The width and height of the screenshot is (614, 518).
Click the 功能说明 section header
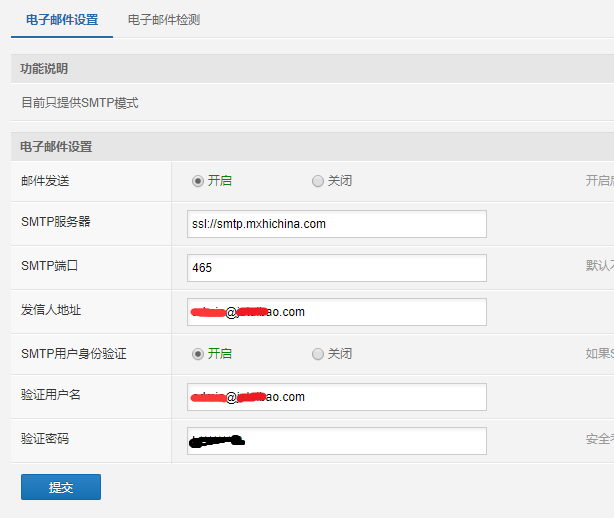(x=45, y=69)
